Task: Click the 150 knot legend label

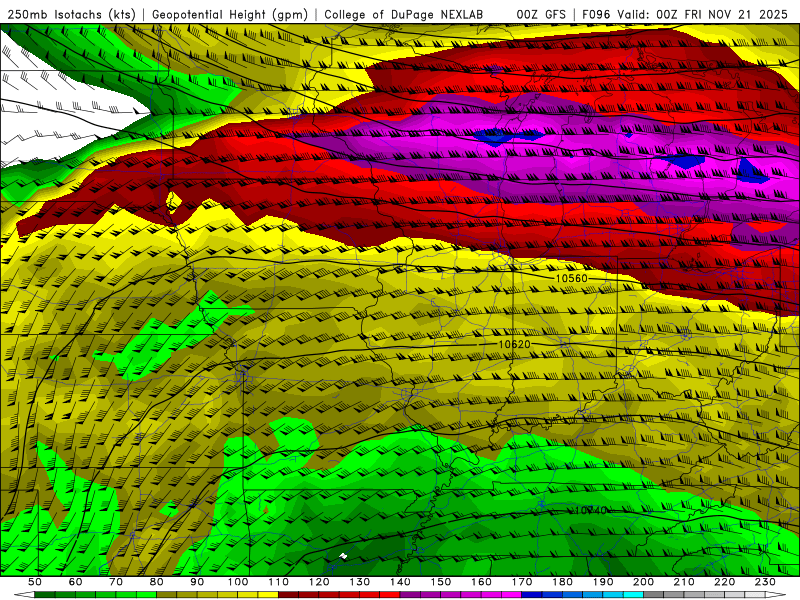Action: pos(441,582)
